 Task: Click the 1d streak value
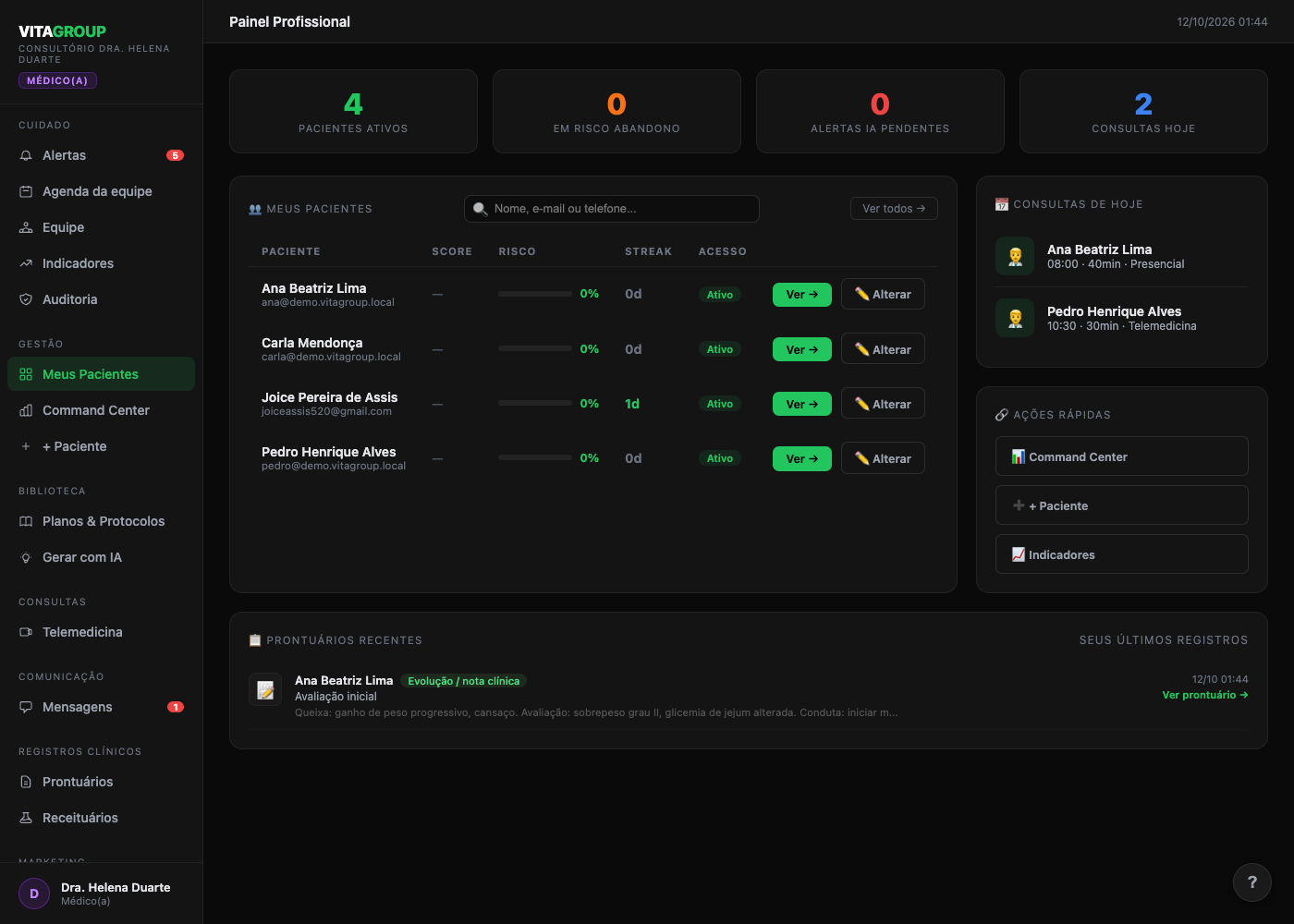coord(632,404)
